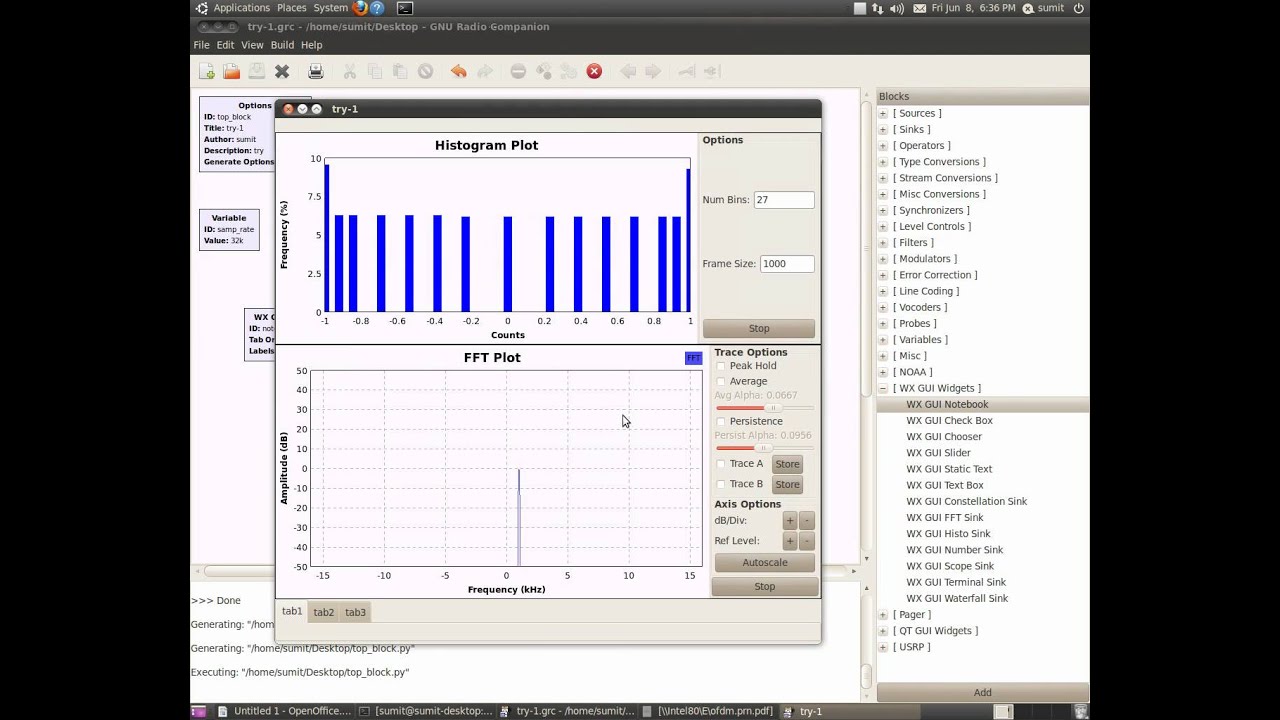Expand the Sources block category

883,114
